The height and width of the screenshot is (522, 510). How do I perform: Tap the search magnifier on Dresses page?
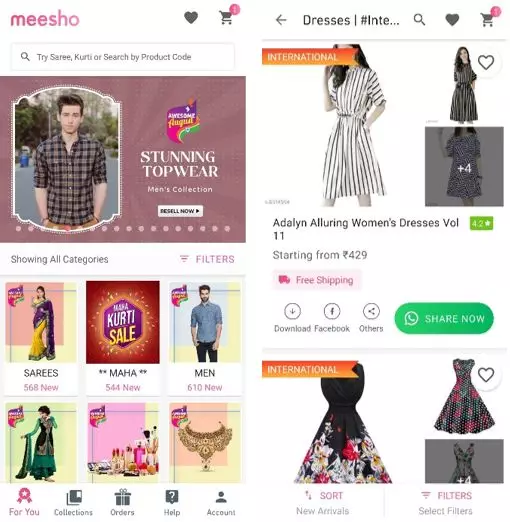tap(419, 20)
